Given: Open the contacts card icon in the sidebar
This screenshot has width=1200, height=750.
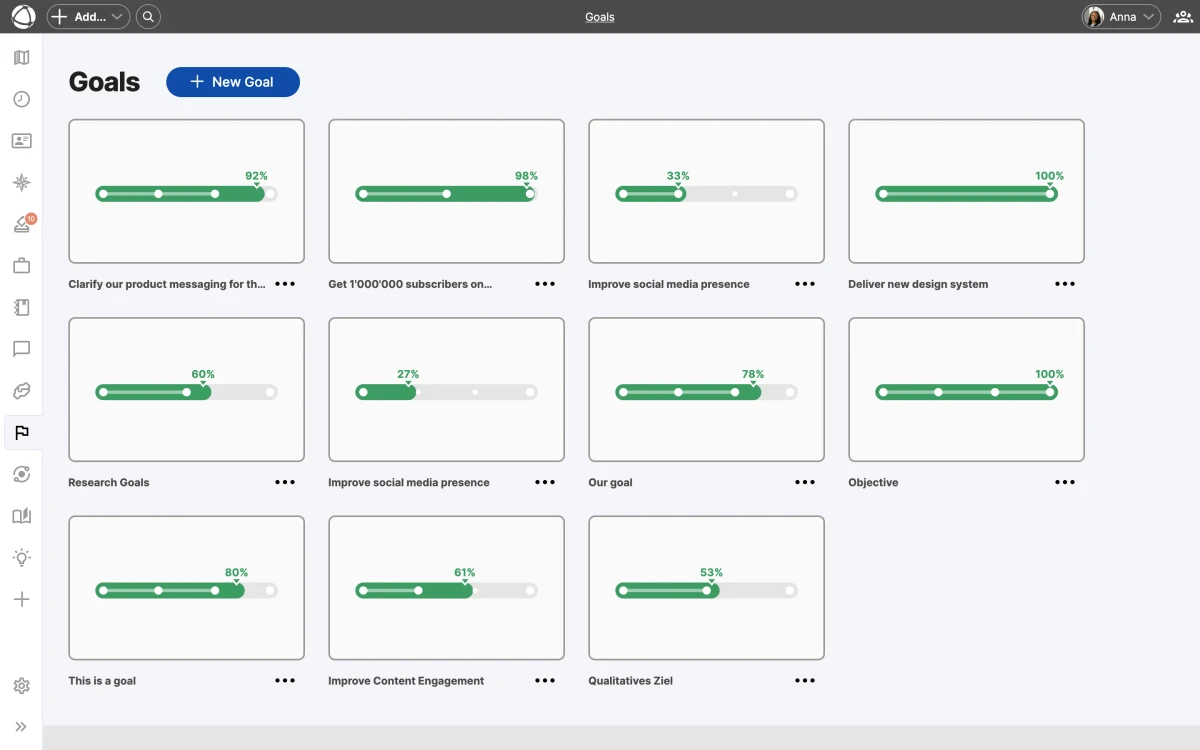Looking at the screenshot, I should click(x=21, y=140).
